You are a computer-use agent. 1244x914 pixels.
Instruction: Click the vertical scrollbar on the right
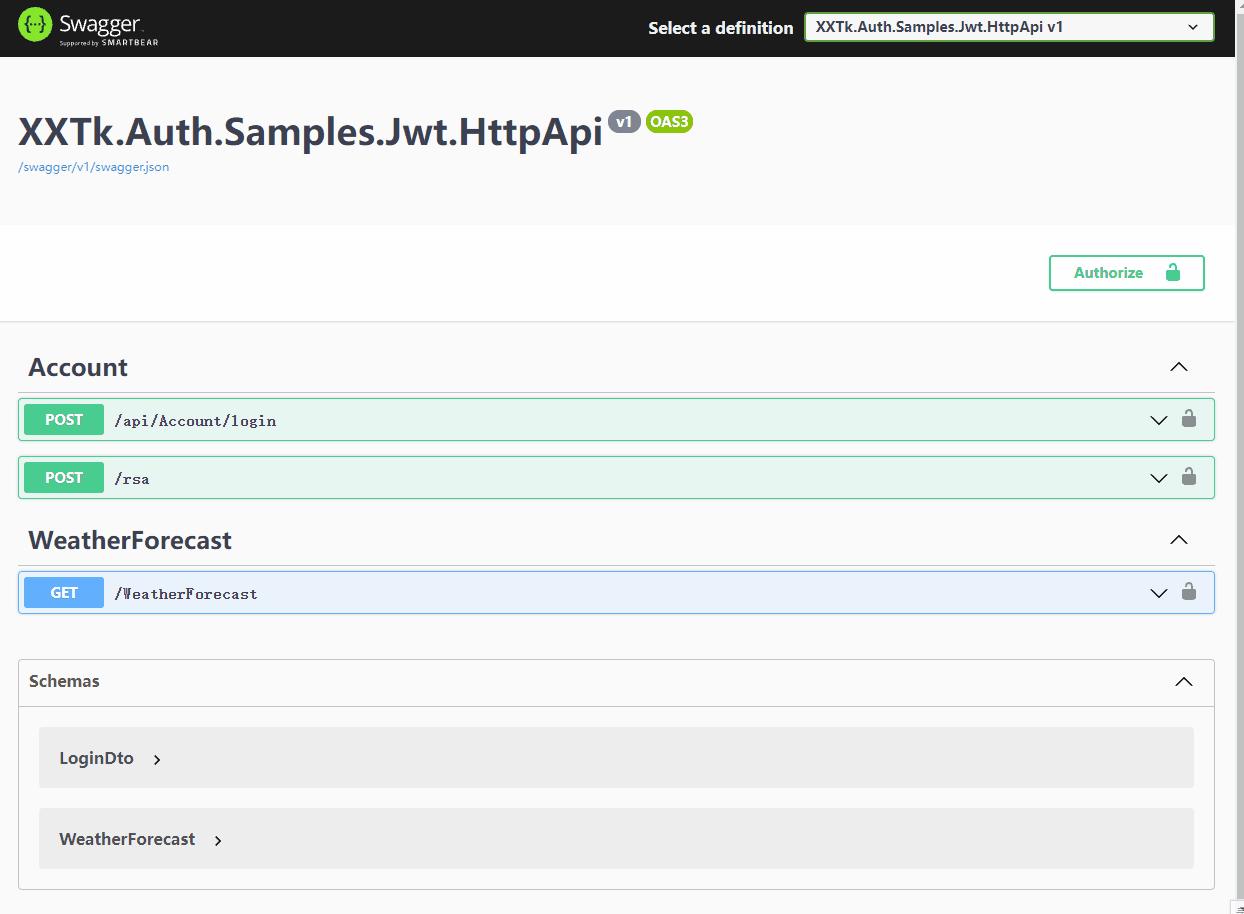pyautogui.click(x=1239, y=450)
